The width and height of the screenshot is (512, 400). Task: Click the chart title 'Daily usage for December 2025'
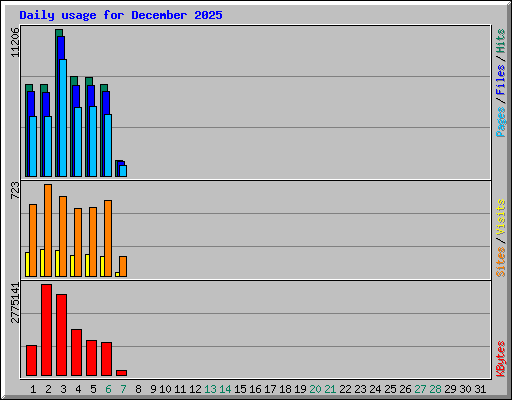coord(121,15)
